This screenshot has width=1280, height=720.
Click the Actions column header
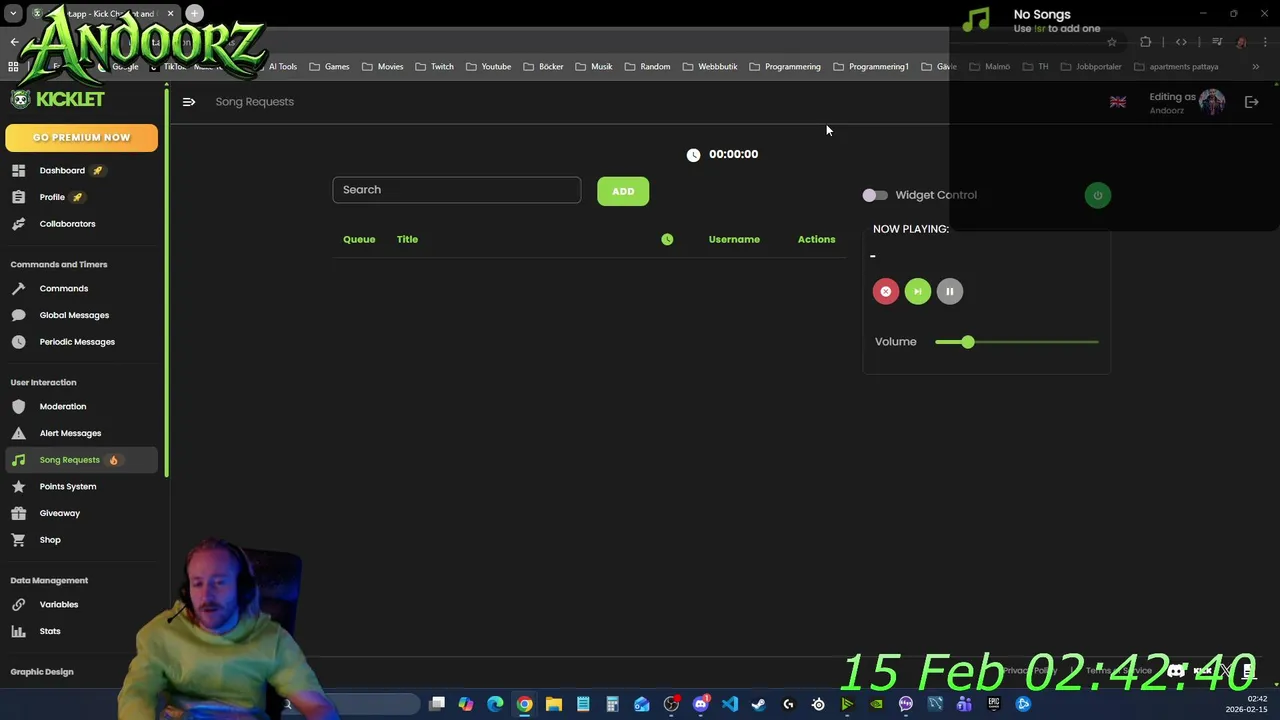(x=816, y=239)
